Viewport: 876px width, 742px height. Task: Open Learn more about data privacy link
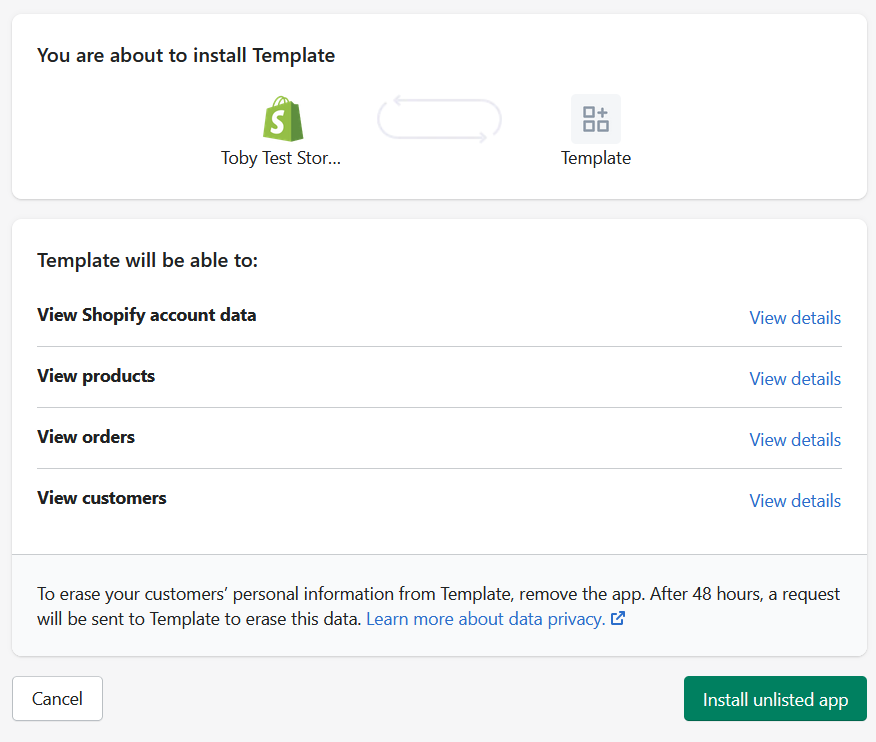pyautogui.click(x=485, y=619)
